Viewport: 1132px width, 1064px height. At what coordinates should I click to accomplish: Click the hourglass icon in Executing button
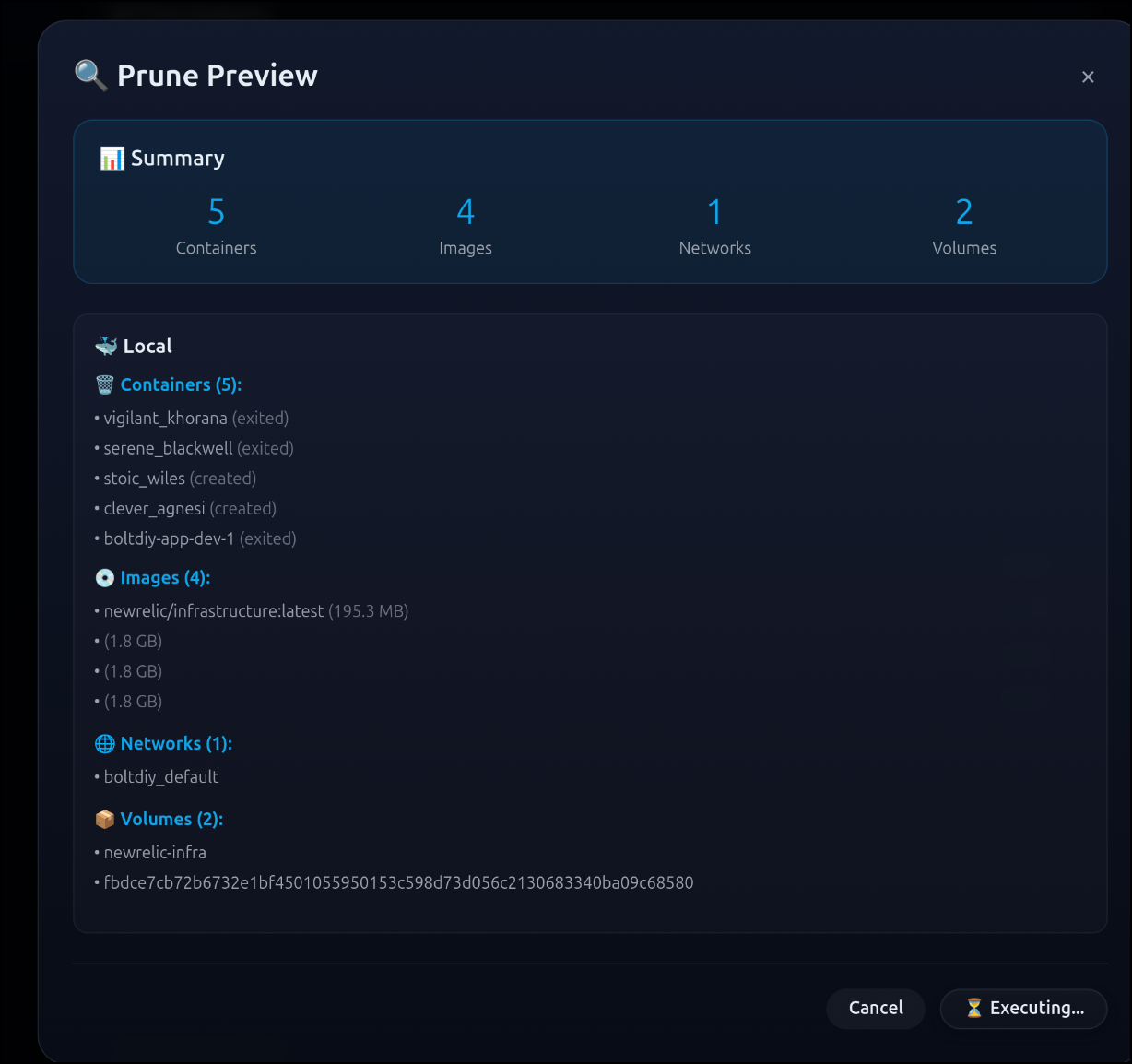(x=973, y=1008)
